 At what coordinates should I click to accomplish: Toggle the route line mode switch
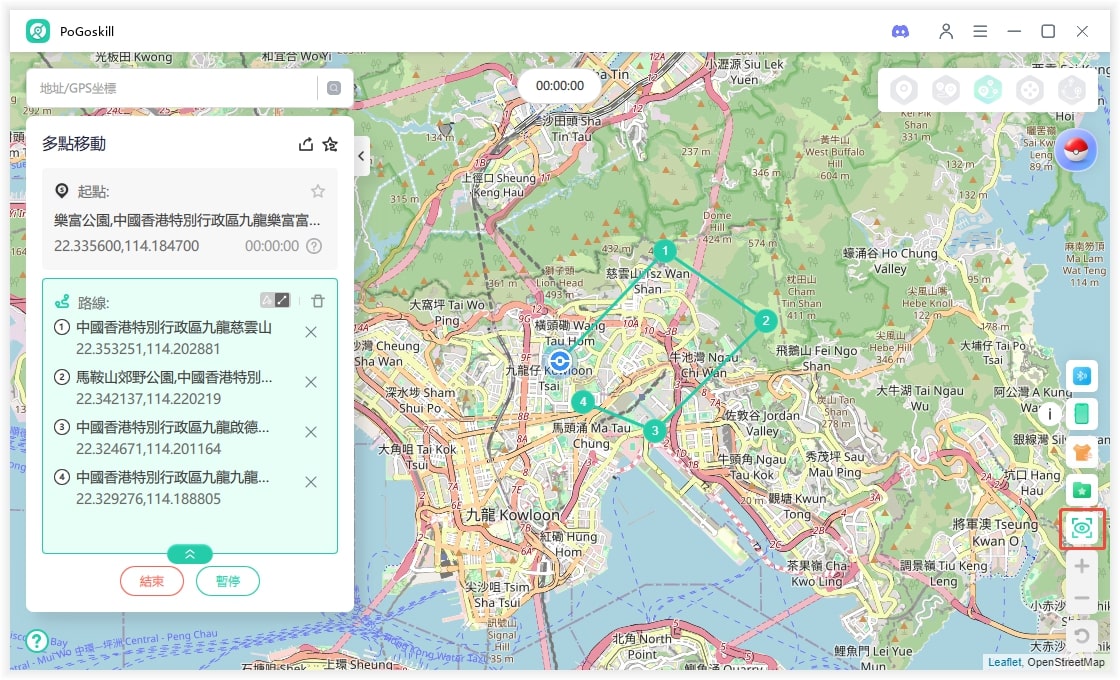[x=275, y=300]
